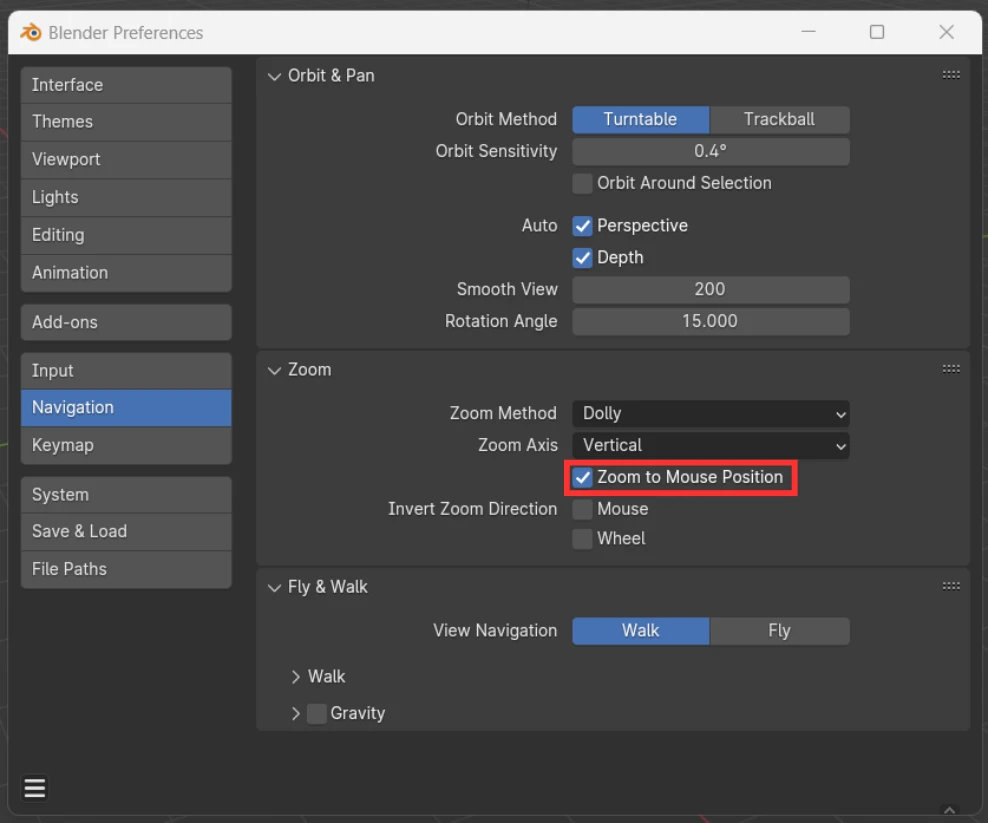Click the Orbit Method label
988x823 pixels.
507,119
